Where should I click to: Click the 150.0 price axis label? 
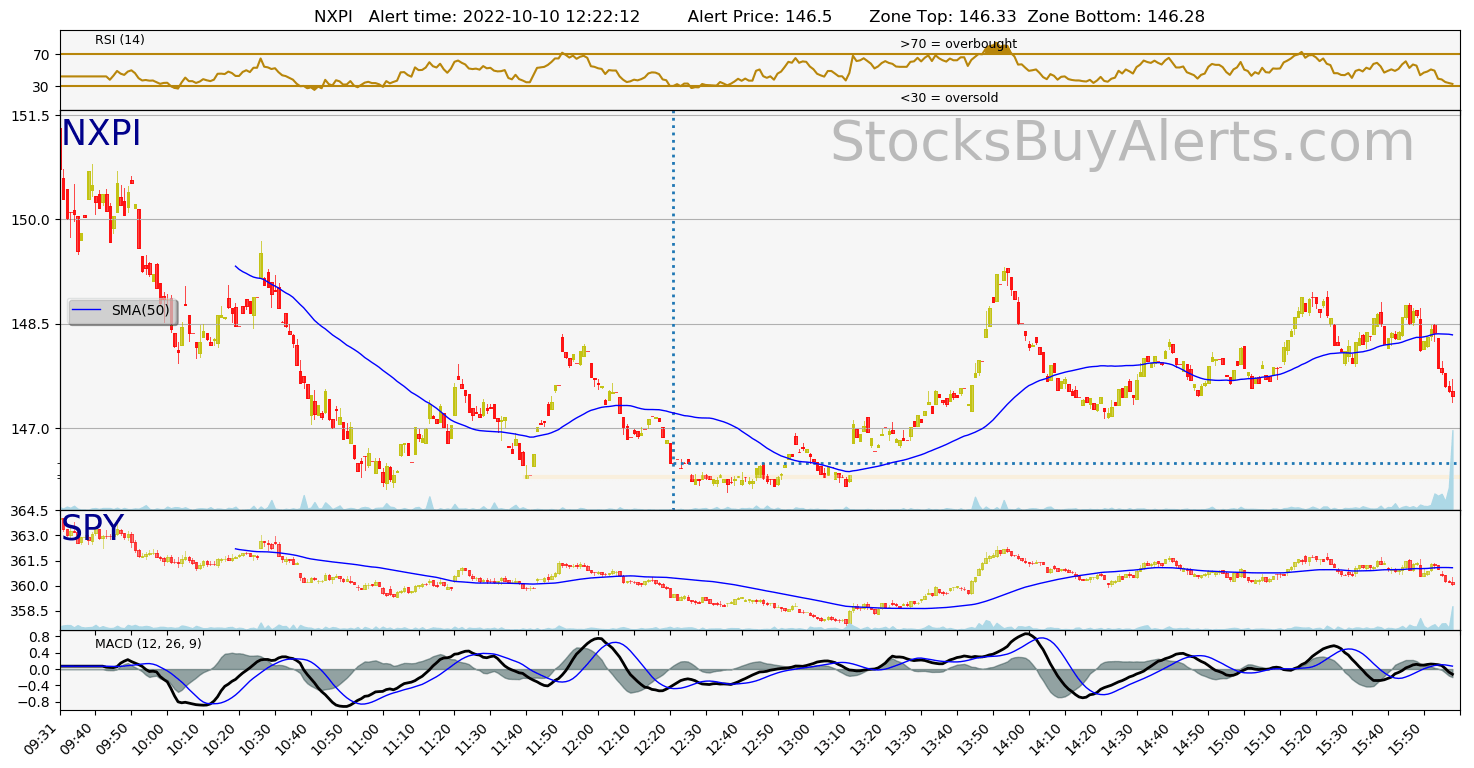click(x=31, y=220)
